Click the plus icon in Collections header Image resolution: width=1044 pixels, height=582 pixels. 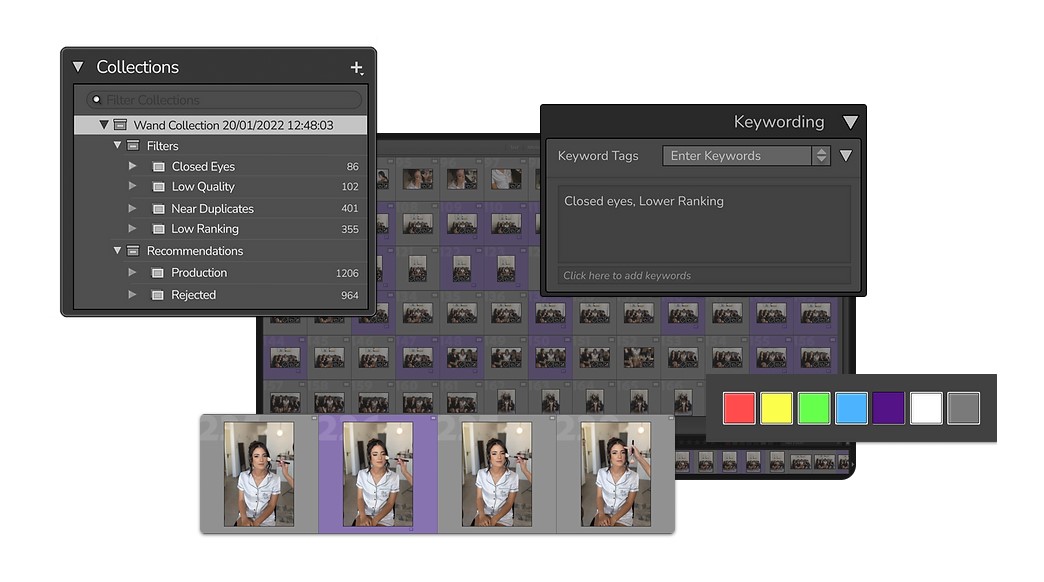pos(356,68)
